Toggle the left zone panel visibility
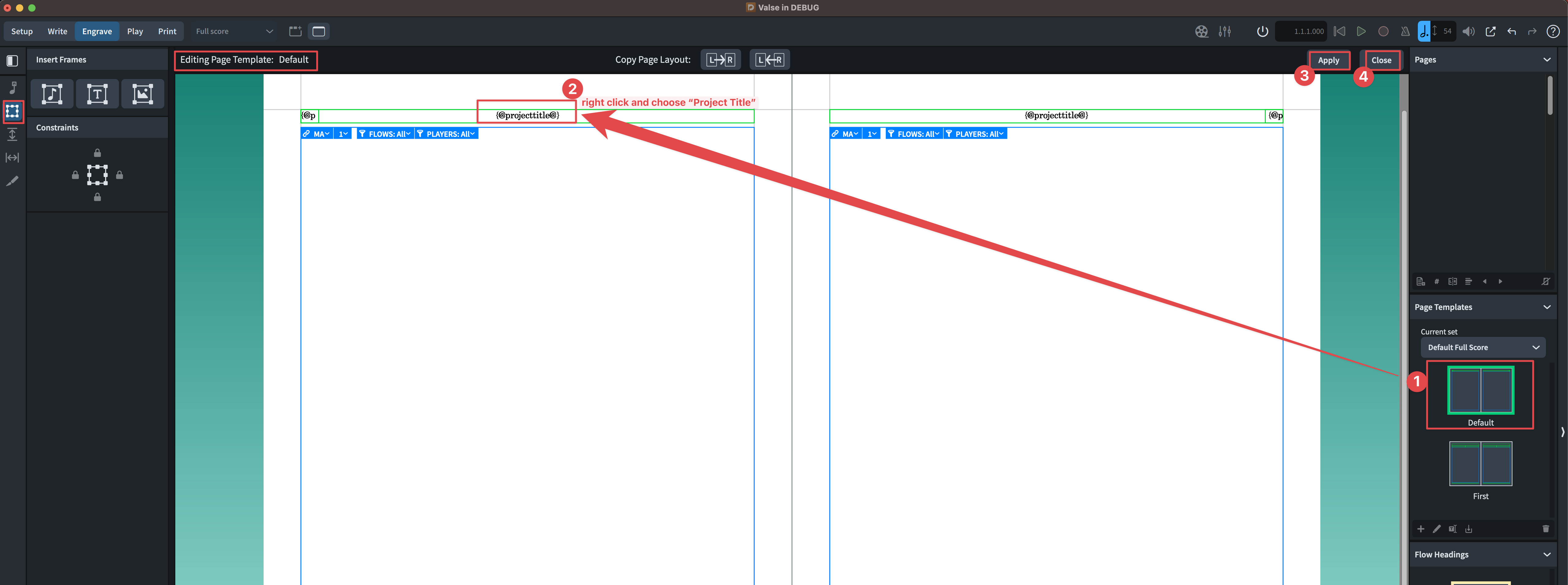The height and width of the screenshot is (585, 1568). 12,60
